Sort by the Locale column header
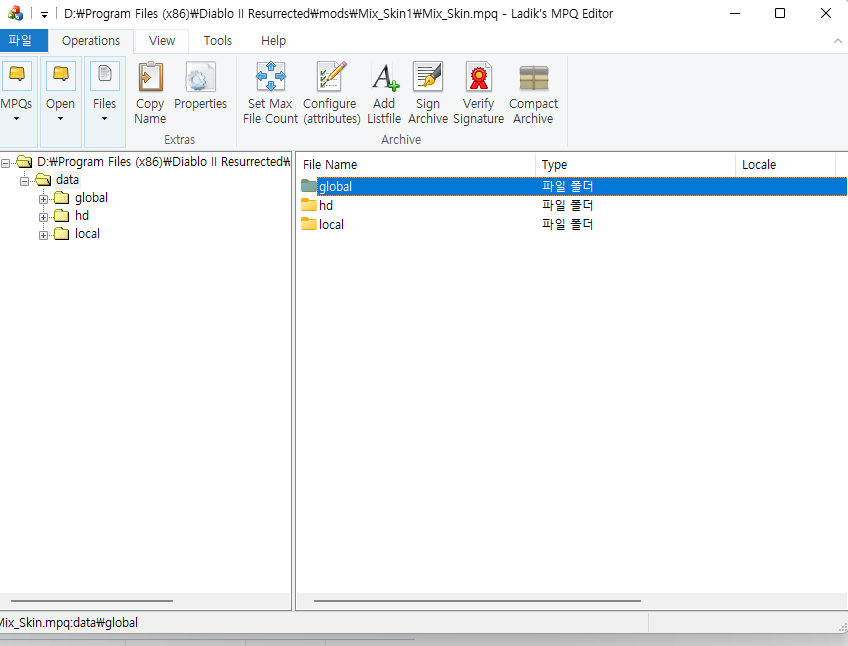848x646 pixels. pos(785,164)
